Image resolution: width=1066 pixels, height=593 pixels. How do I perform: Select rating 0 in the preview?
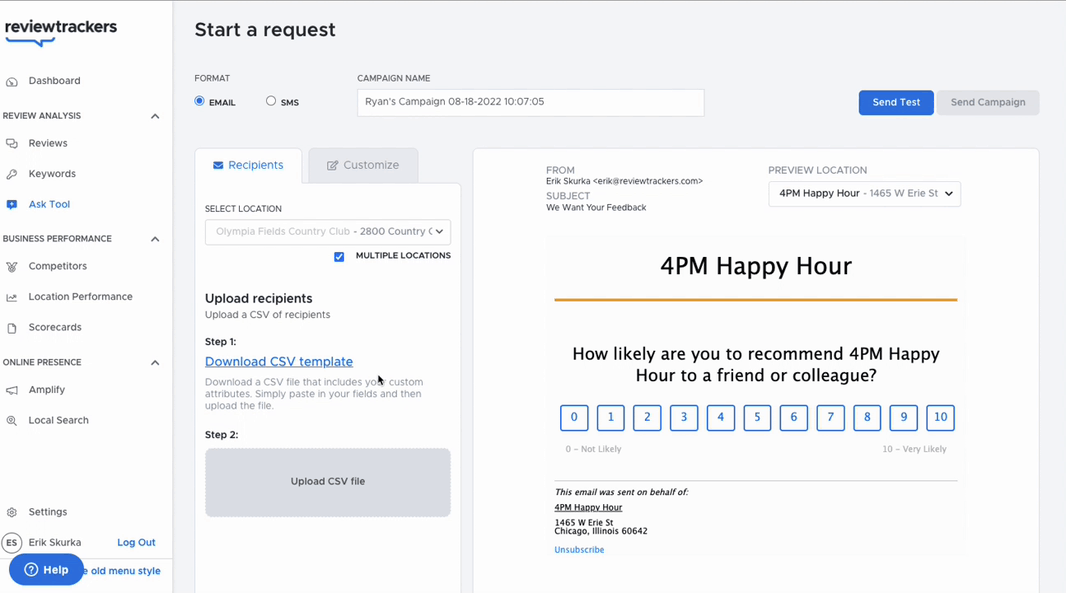[574, 418]
